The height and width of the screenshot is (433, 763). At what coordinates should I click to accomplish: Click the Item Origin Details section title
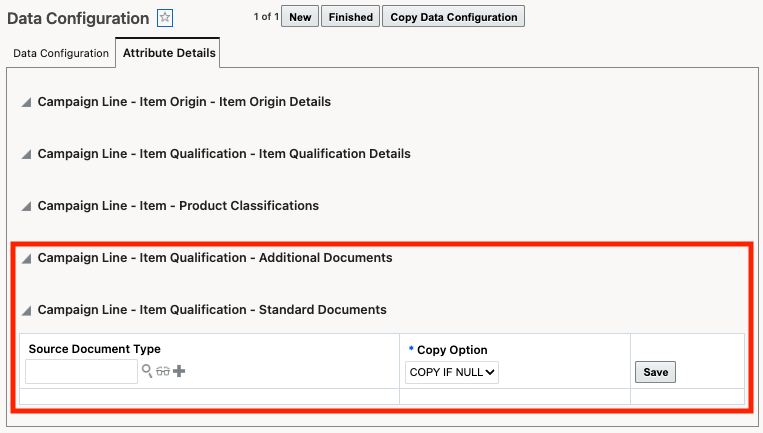[184, 102]
